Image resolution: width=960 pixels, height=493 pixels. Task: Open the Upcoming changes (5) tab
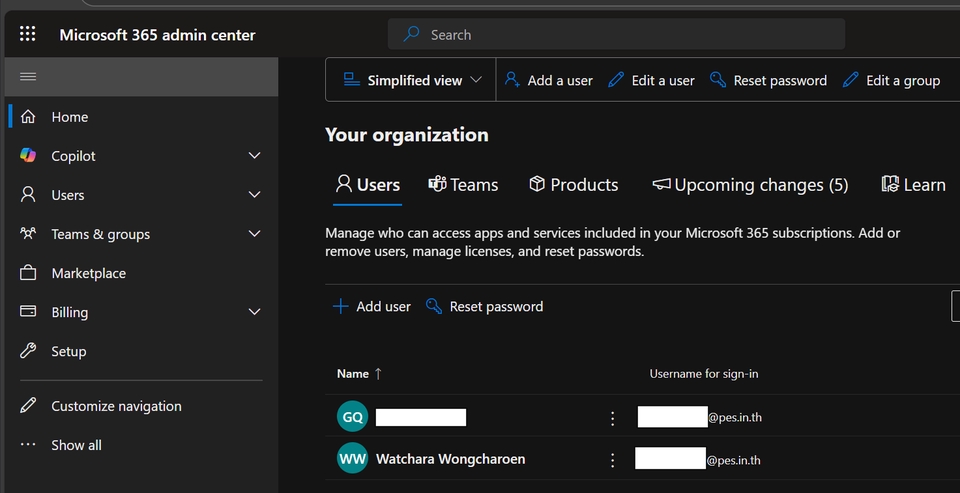tap(751, 185)
